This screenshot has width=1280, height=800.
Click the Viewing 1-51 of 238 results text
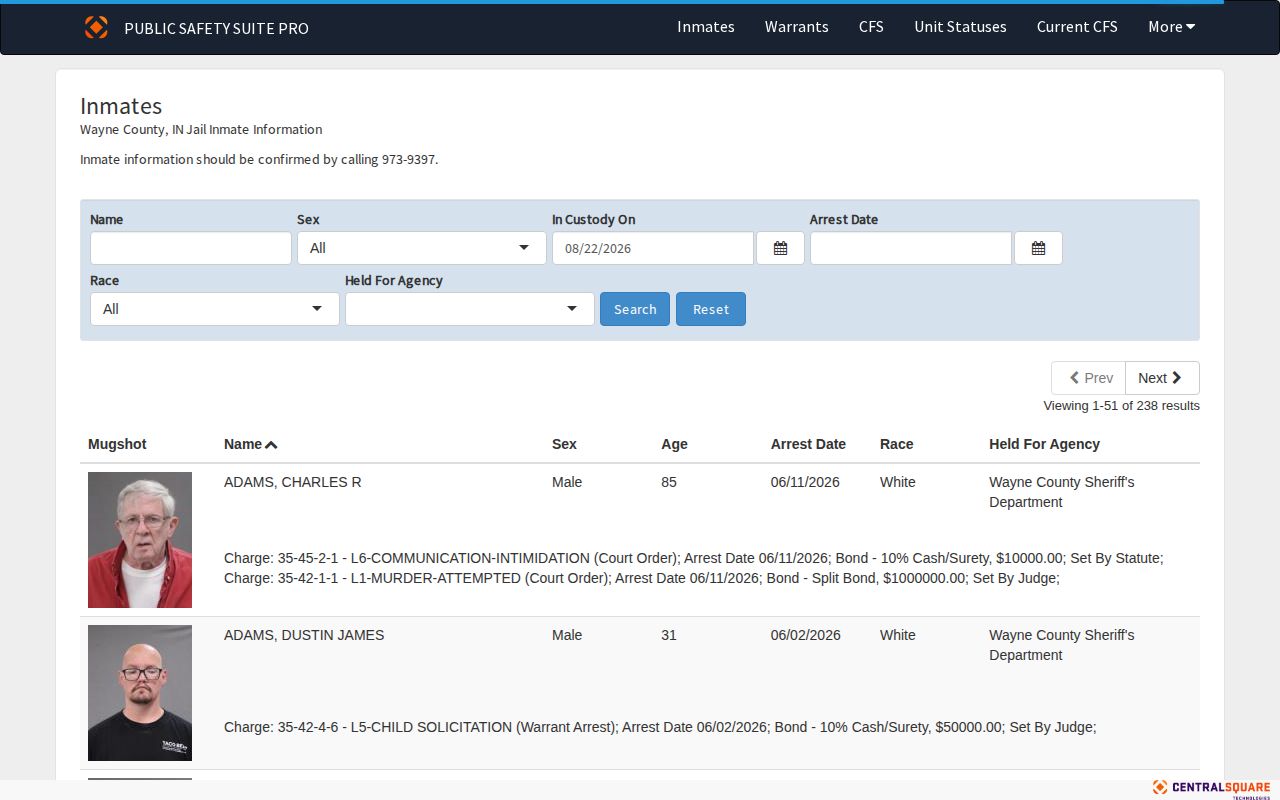pos(1121,406)
